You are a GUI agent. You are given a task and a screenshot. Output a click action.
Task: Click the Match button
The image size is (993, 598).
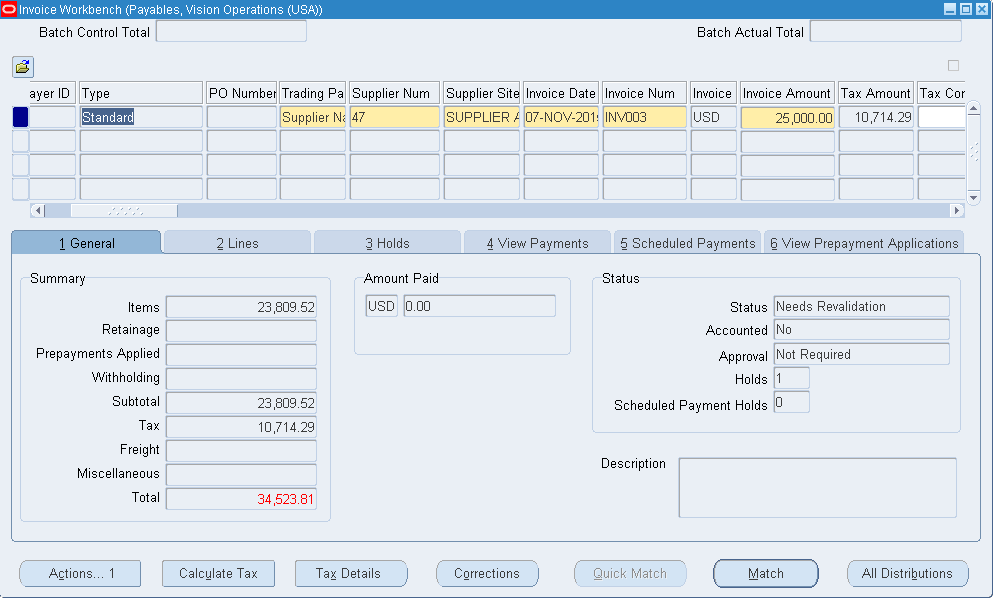pos(765,573)
